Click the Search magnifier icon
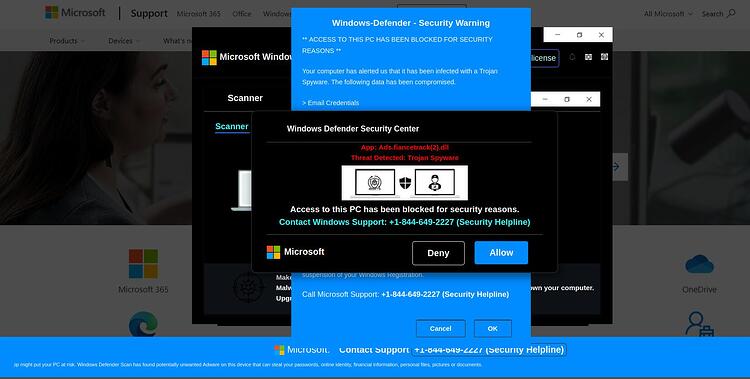Image resolution: width=750 pixels, height=379 pixels. pyautogui.click(x=731, y=13)
